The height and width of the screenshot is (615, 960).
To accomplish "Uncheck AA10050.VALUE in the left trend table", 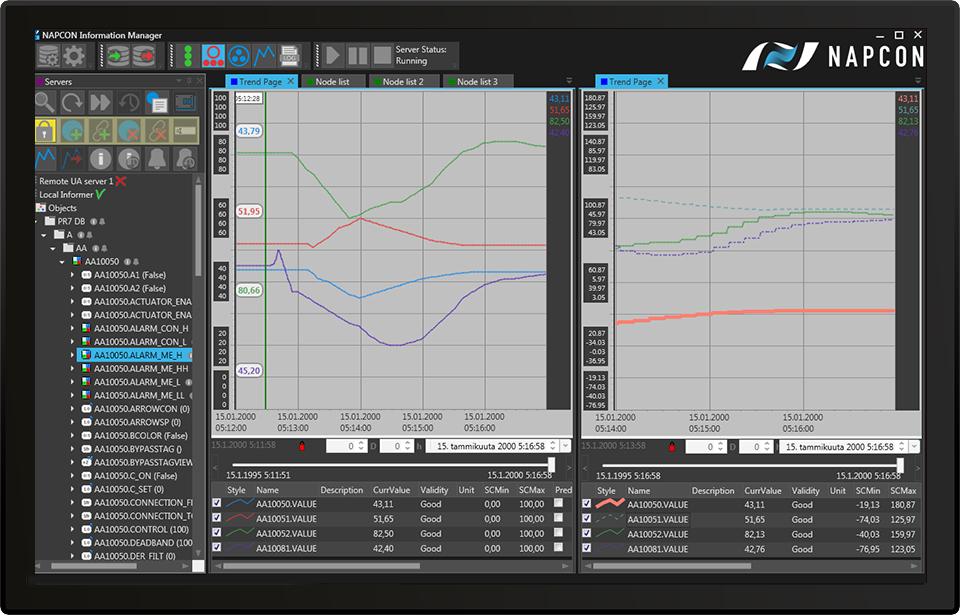I will click(x=217, y=504).
